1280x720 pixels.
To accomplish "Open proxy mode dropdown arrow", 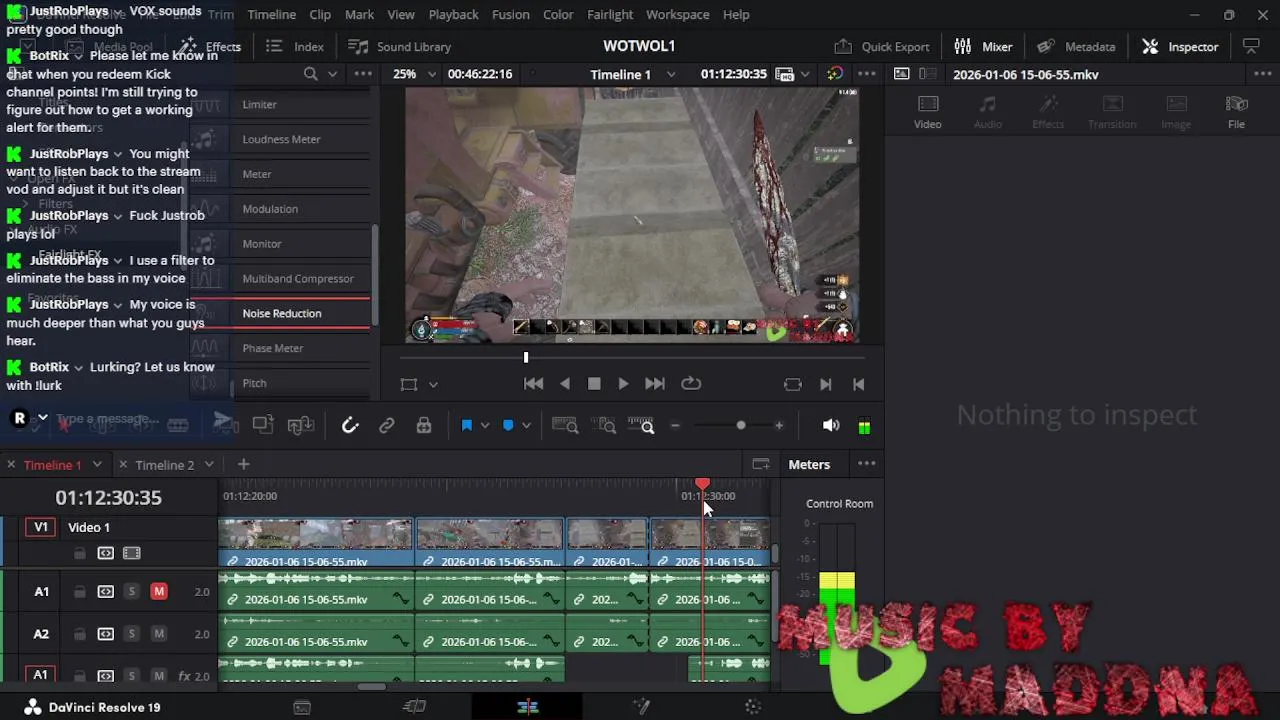I will tap(806, 74).
